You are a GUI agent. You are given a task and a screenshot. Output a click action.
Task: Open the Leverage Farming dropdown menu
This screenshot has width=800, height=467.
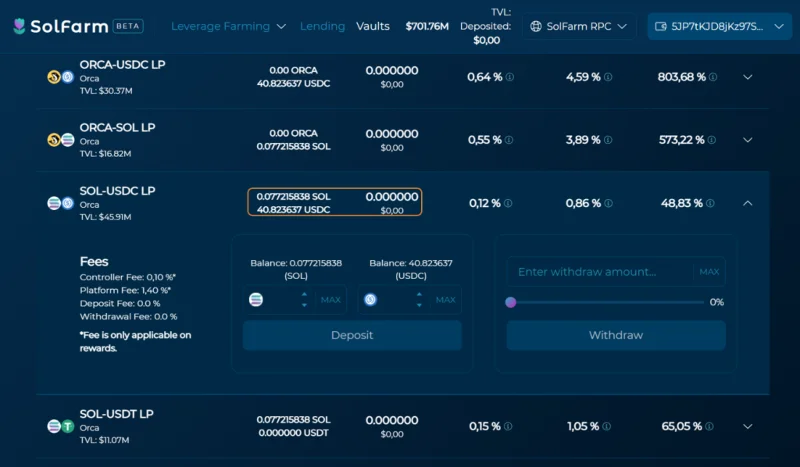pos(228,26)
